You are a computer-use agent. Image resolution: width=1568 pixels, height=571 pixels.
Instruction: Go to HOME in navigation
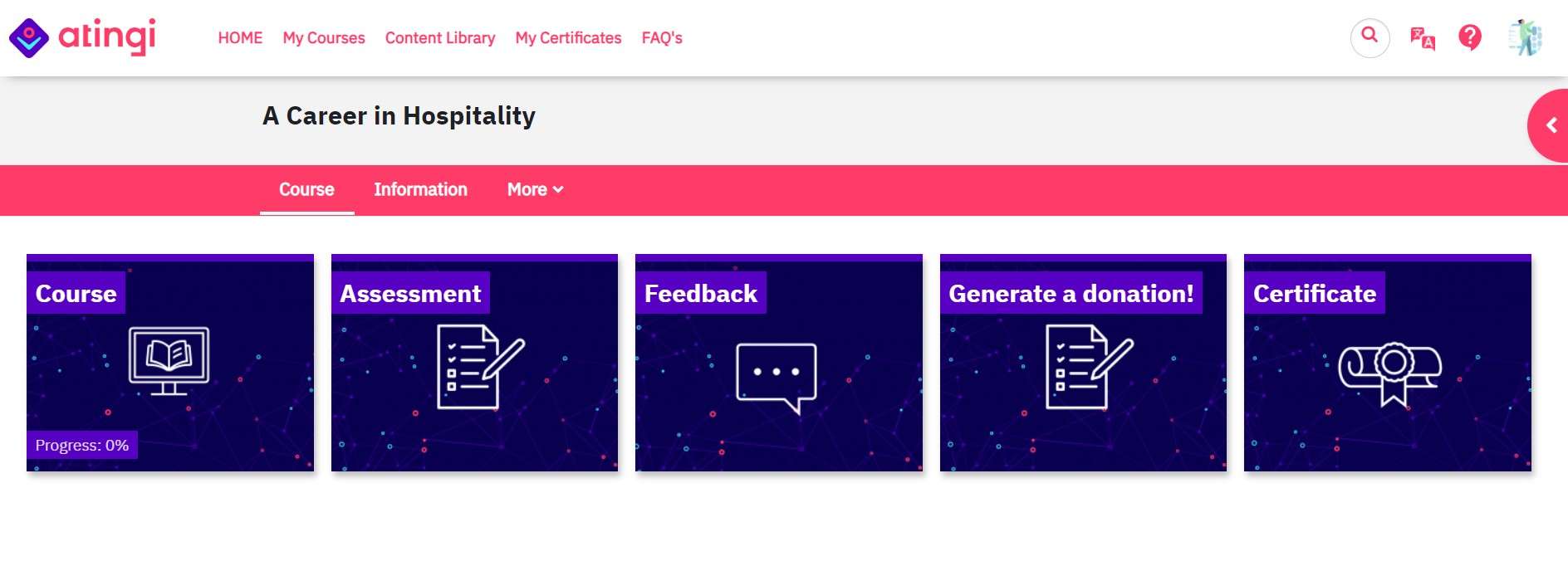click(x=240, y=38)
